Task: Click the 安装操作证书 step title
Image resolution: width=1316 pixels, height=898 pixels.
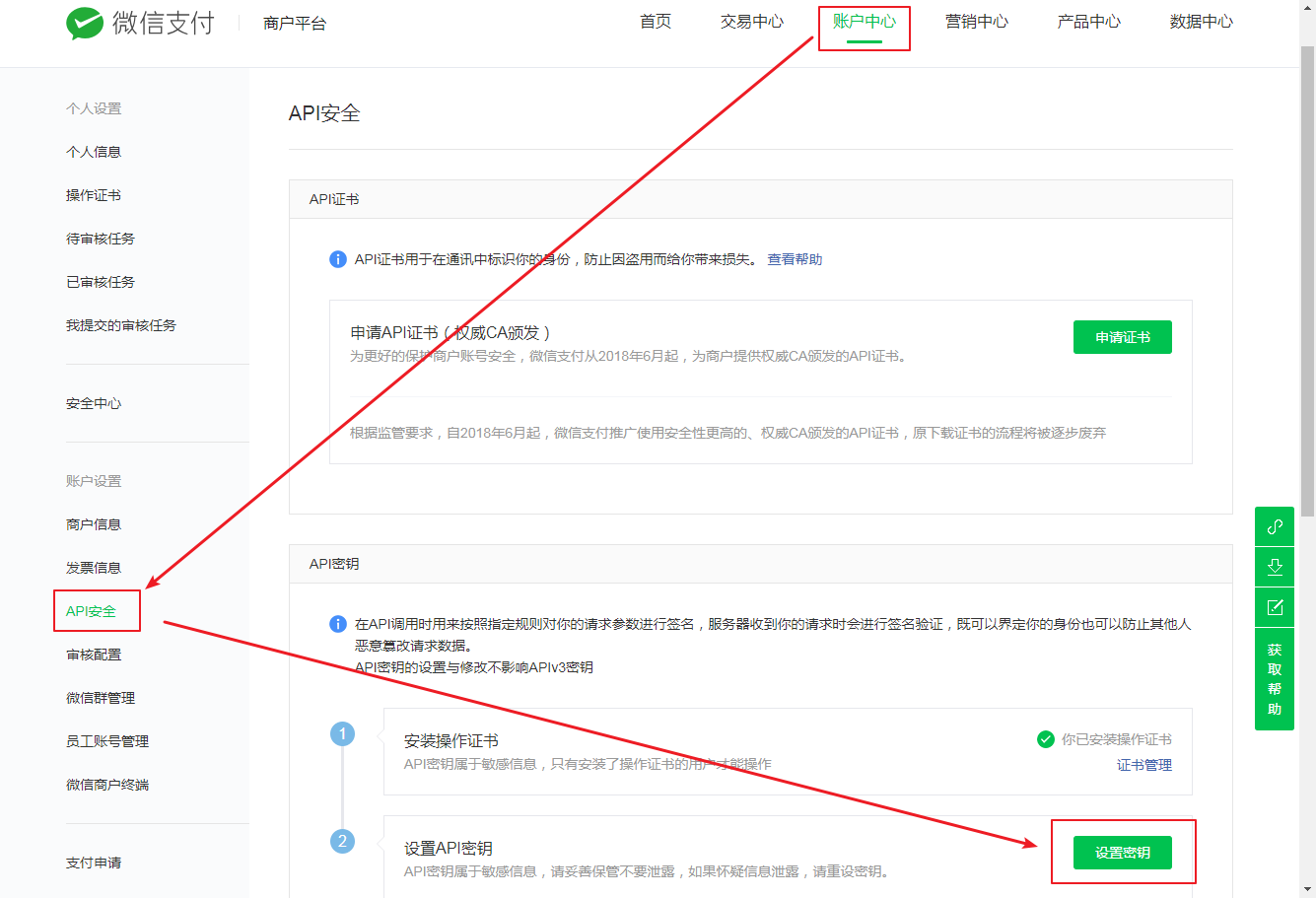Action: tap(451, 741)
